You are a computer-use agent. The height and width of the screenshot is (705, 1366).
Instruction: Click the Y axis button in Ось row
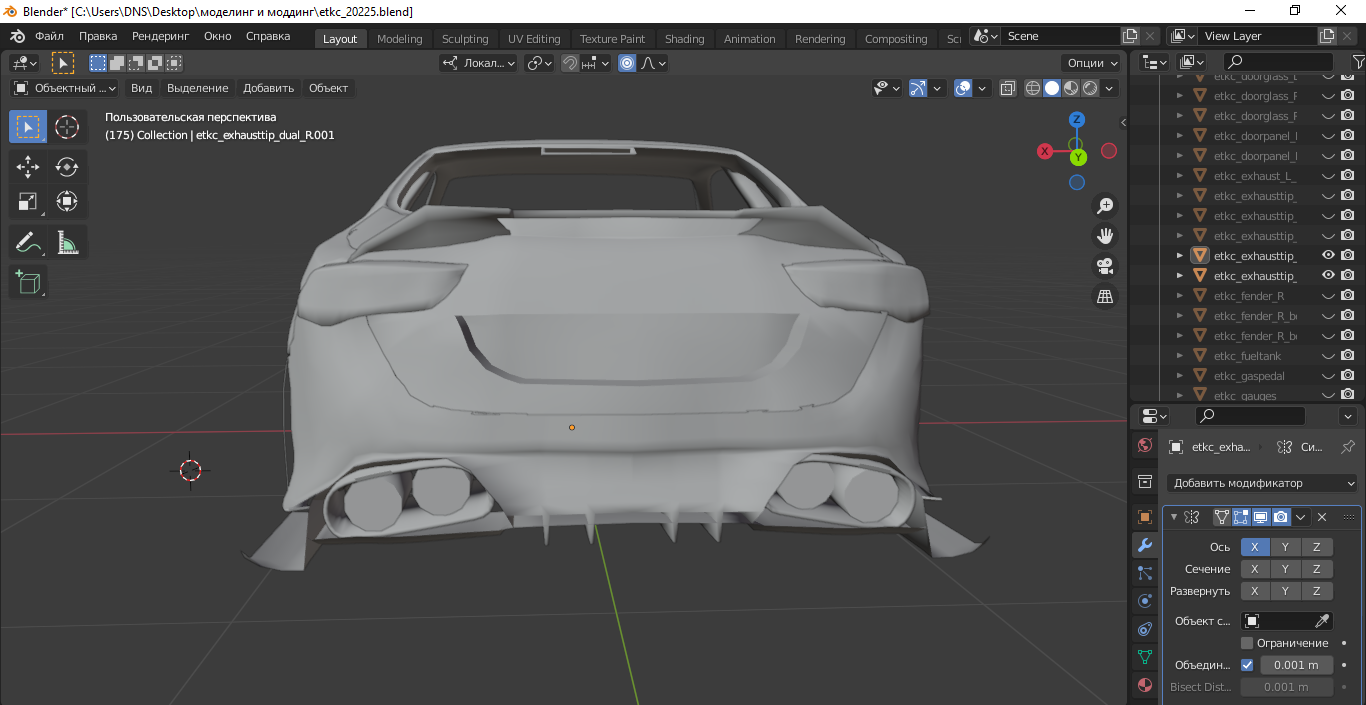1285,547
